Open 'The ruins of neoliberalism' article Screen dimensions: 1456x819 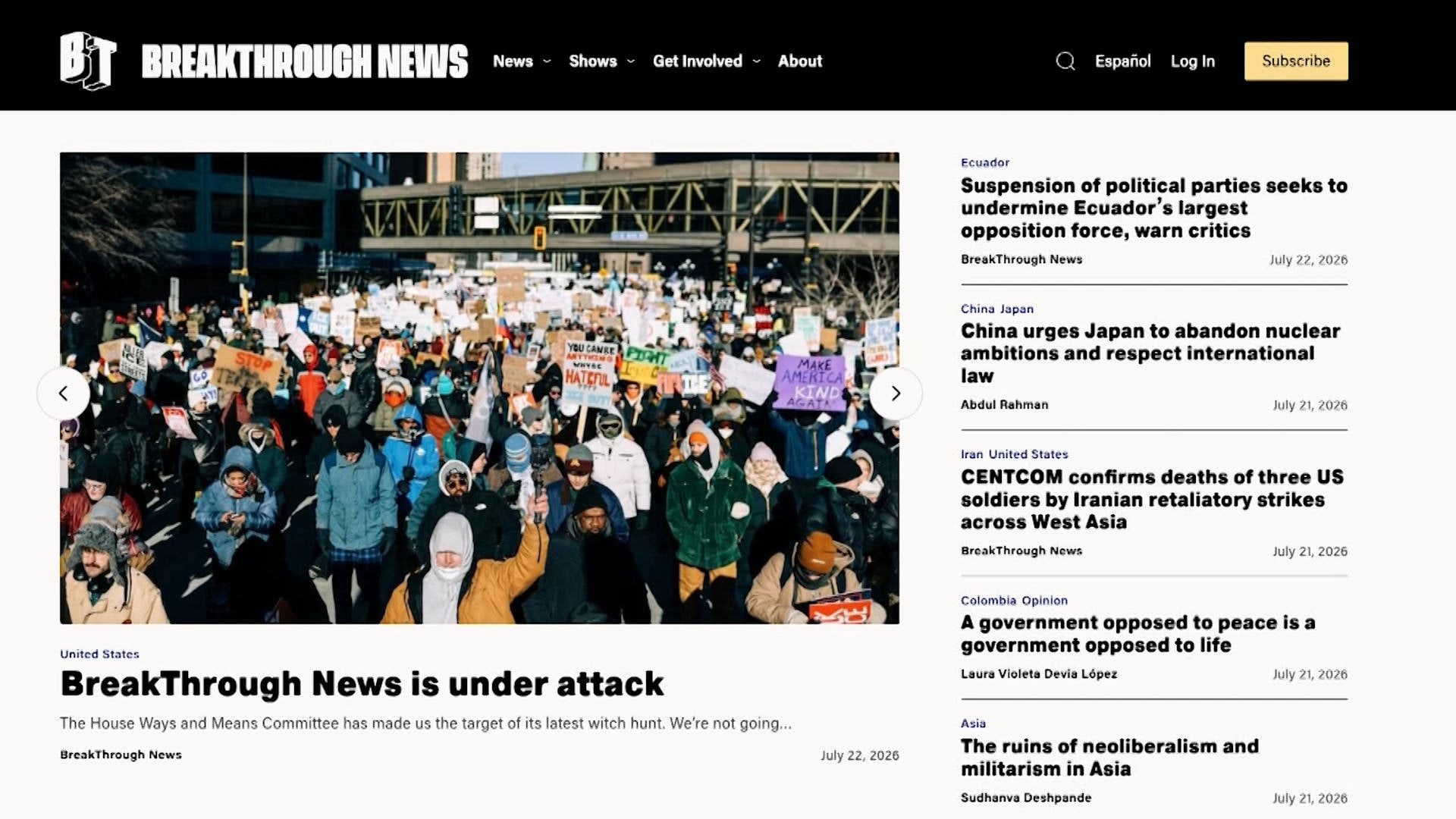pos(1109,758)
